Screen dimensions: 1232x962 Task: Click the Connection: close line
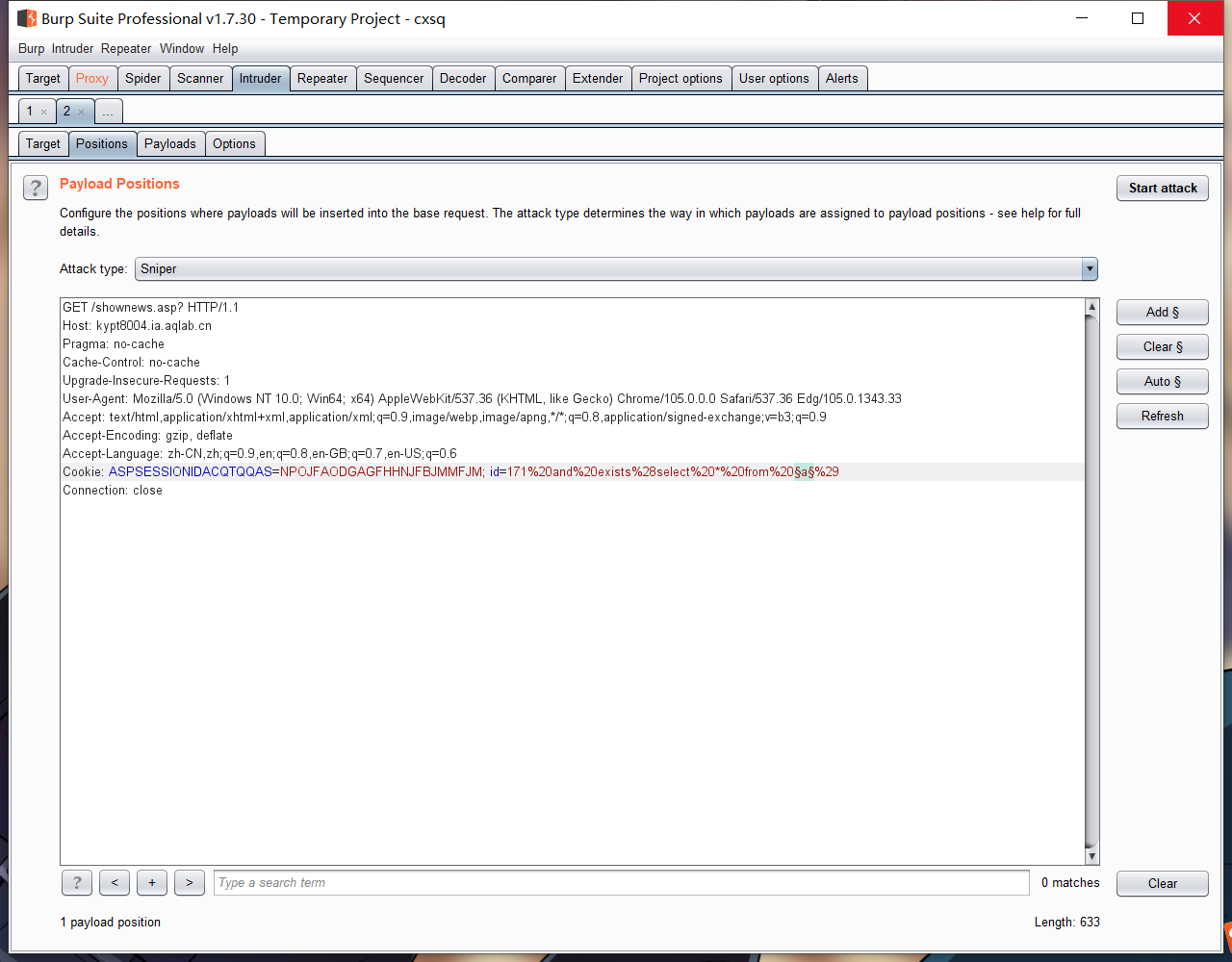(113, 491)
